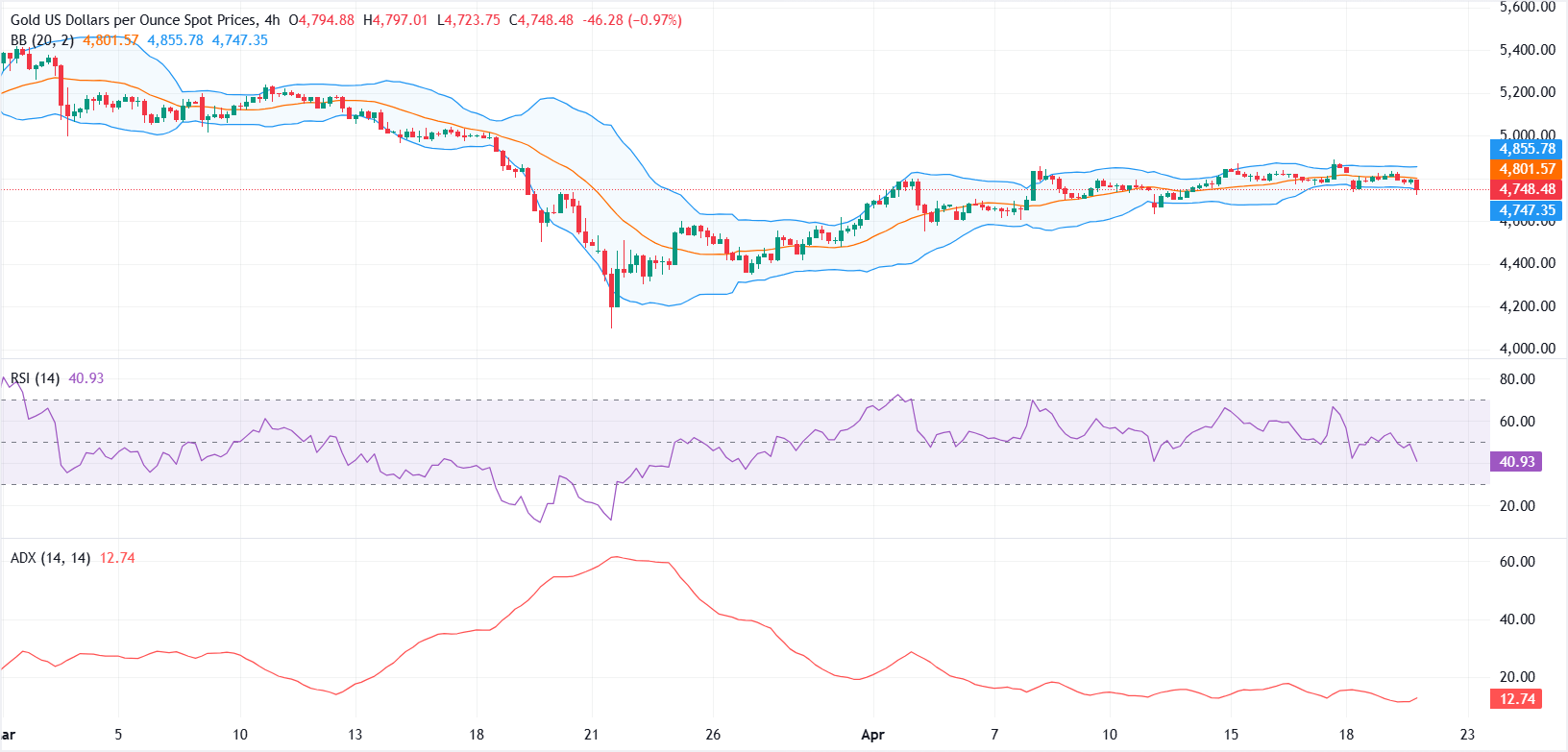
Task: Click the 40.00 level on the ADX scale
Action: tap(1517, 619)
